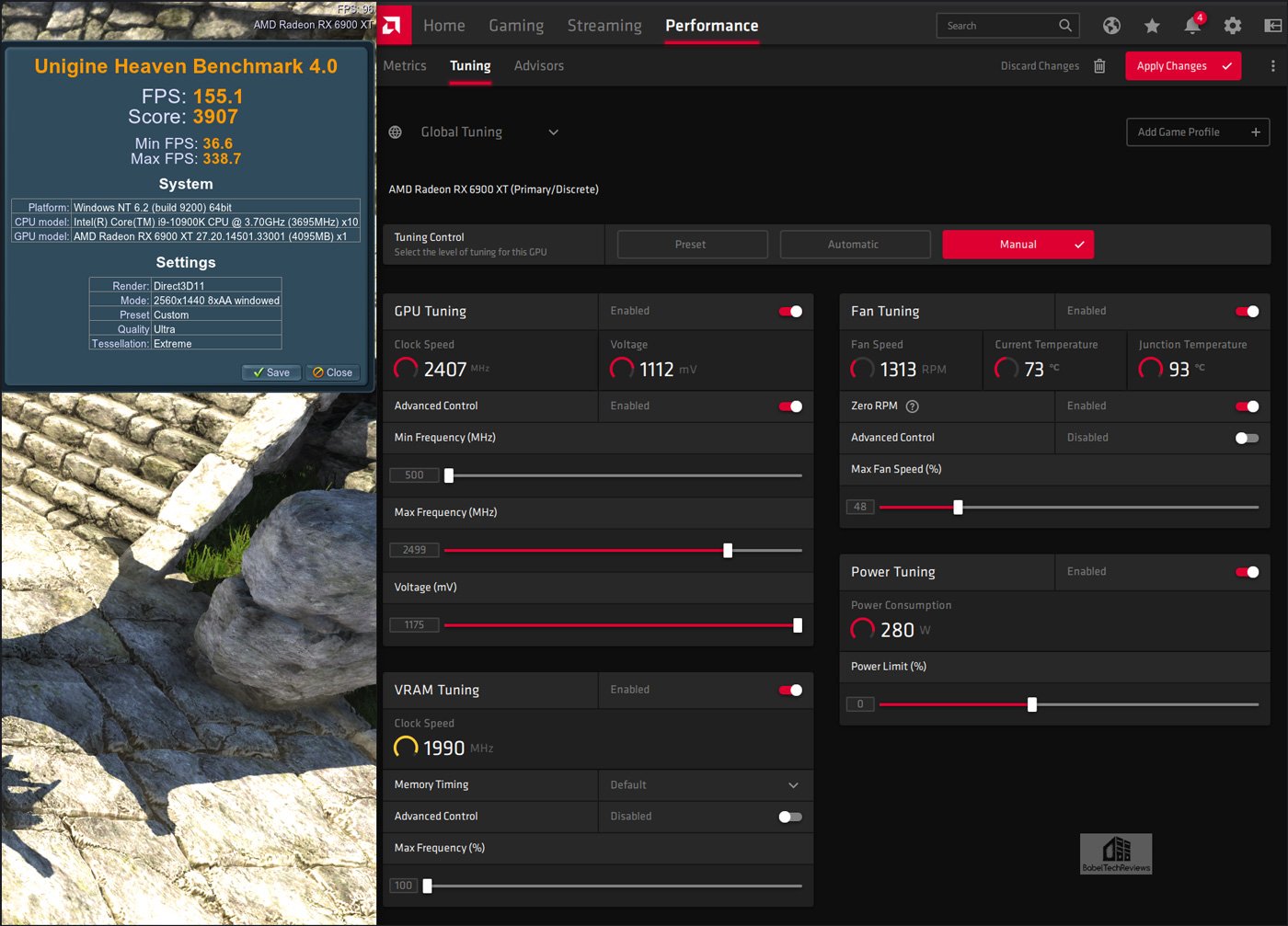Save the Heaven Benchmark results

pyautogui.click(x=271, y=372)
